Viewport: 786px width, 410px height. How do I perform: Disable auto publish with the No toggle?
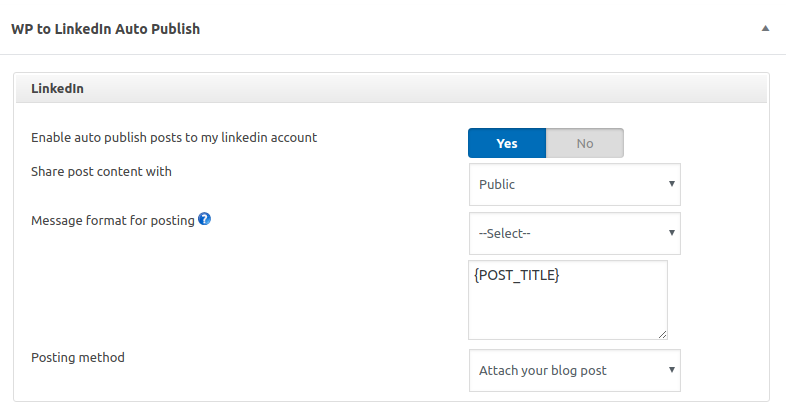point(585,143)
